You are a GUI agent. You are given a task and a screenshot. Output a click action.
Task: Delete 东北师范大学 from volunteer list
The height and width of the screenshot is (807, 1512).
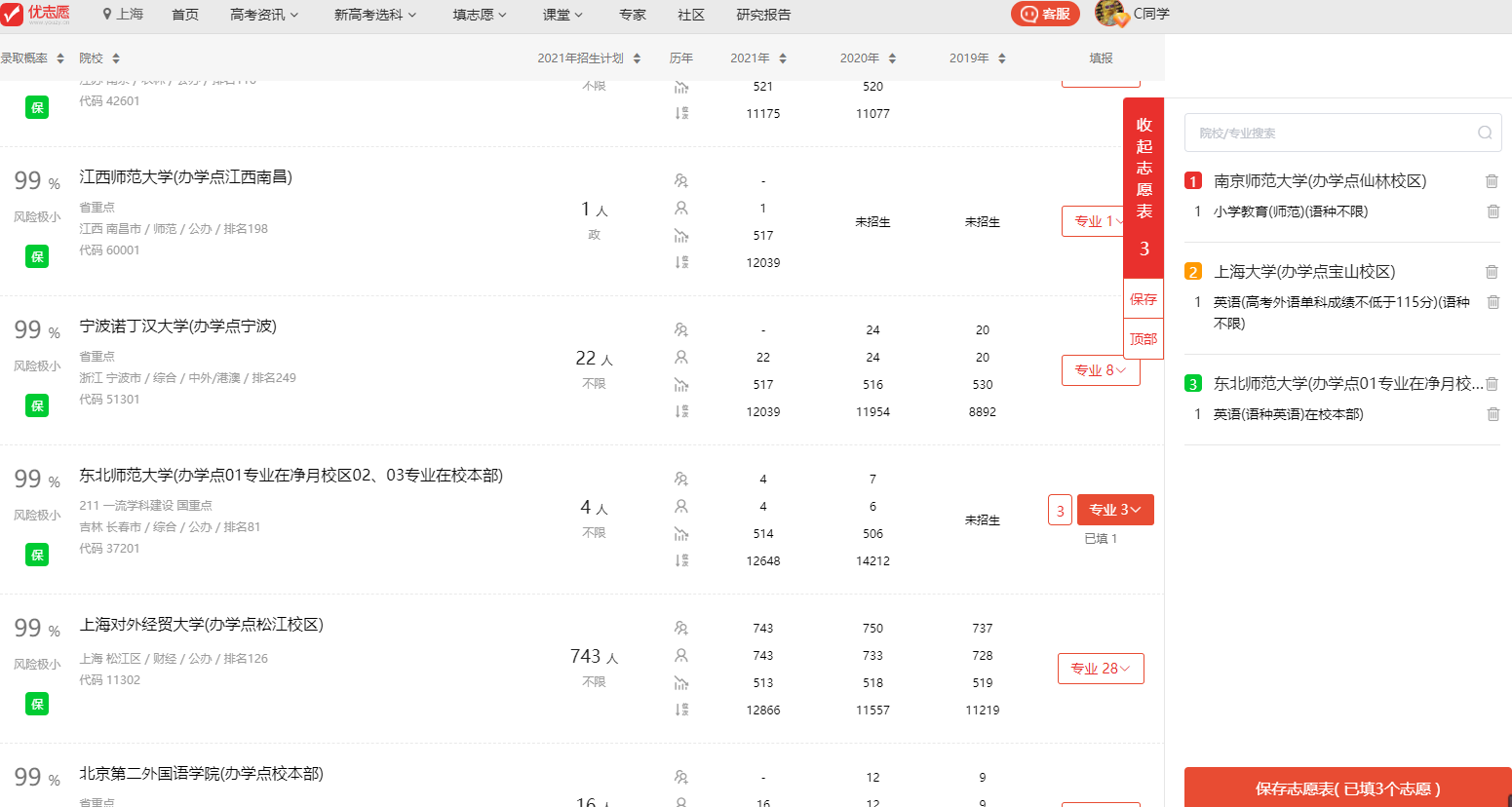coord(1492,384)
